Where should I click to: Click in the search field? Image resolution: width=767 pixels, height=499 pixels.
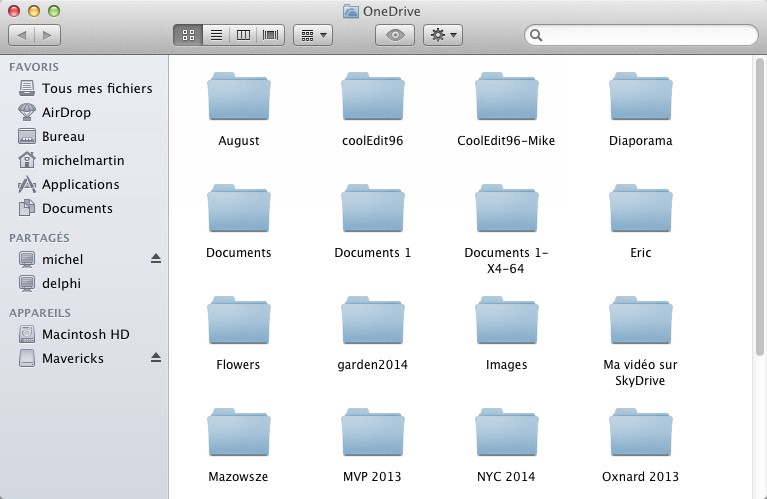pyautogui.click(x=645, y=35)
